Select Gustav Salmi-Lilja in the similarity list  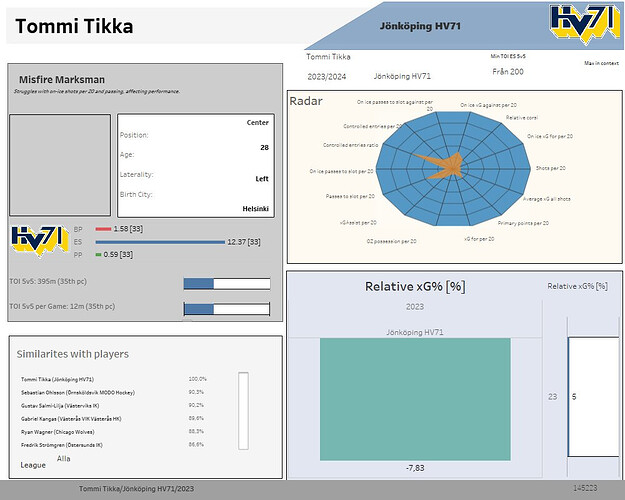click(60, 406)
